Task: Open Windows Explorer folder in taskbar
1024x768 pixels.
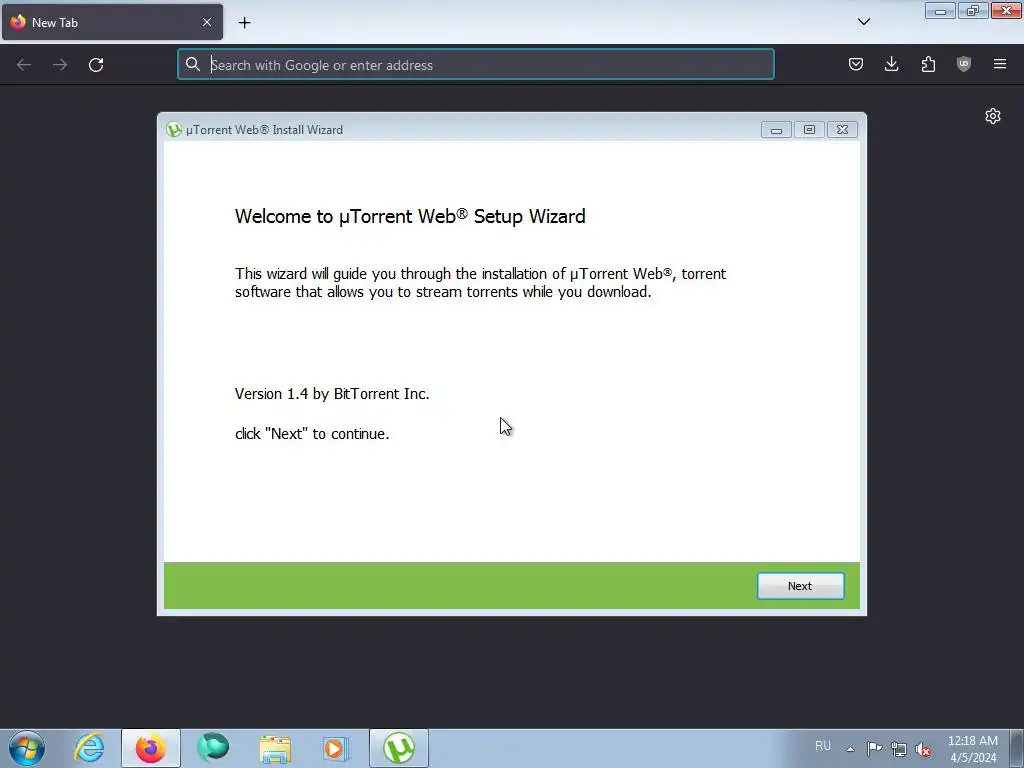Action: pos(275,748)
